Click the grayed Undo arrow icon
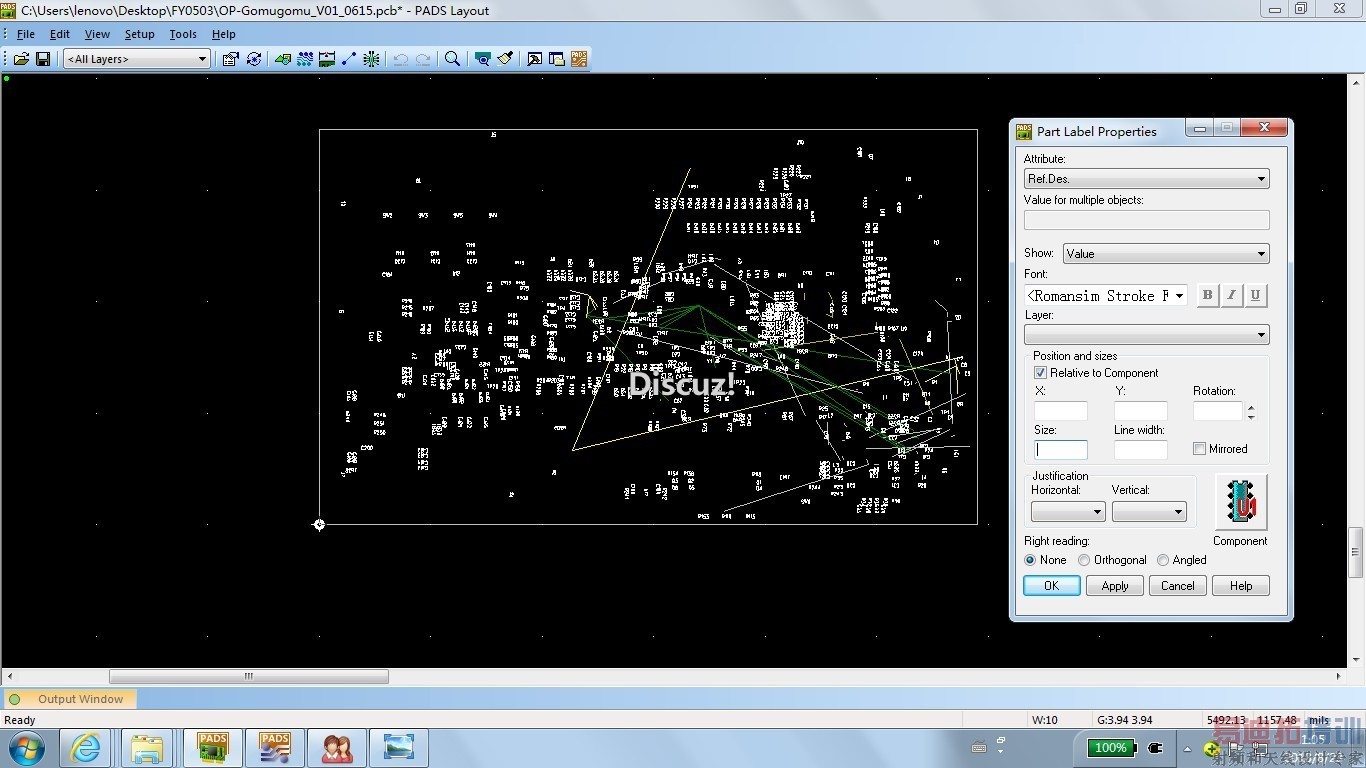The width and height of the screenshot is (1366, 768). pos(401,59)
